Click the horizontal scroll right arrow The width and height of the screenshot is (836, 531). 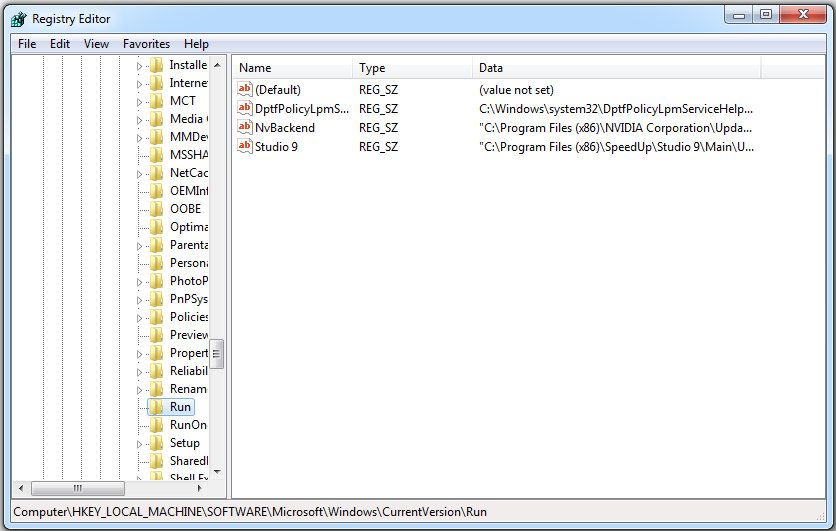200,488
